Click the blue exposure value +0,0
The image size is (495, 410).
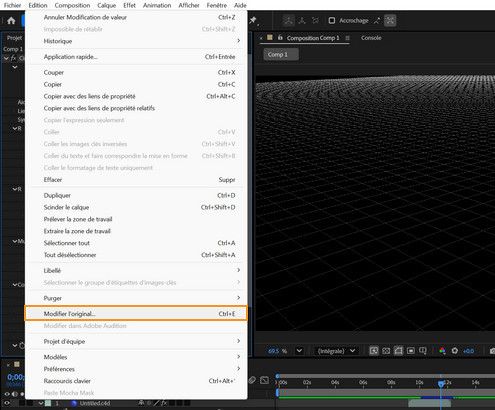point(469,351)
